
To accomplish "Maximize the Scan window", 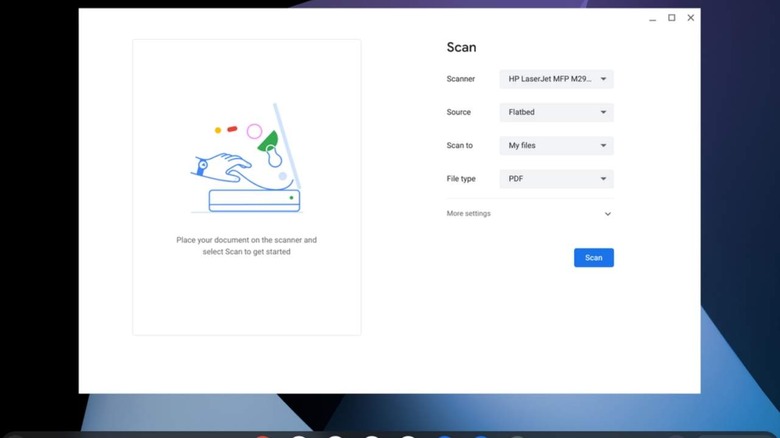I will coord(672,18).
